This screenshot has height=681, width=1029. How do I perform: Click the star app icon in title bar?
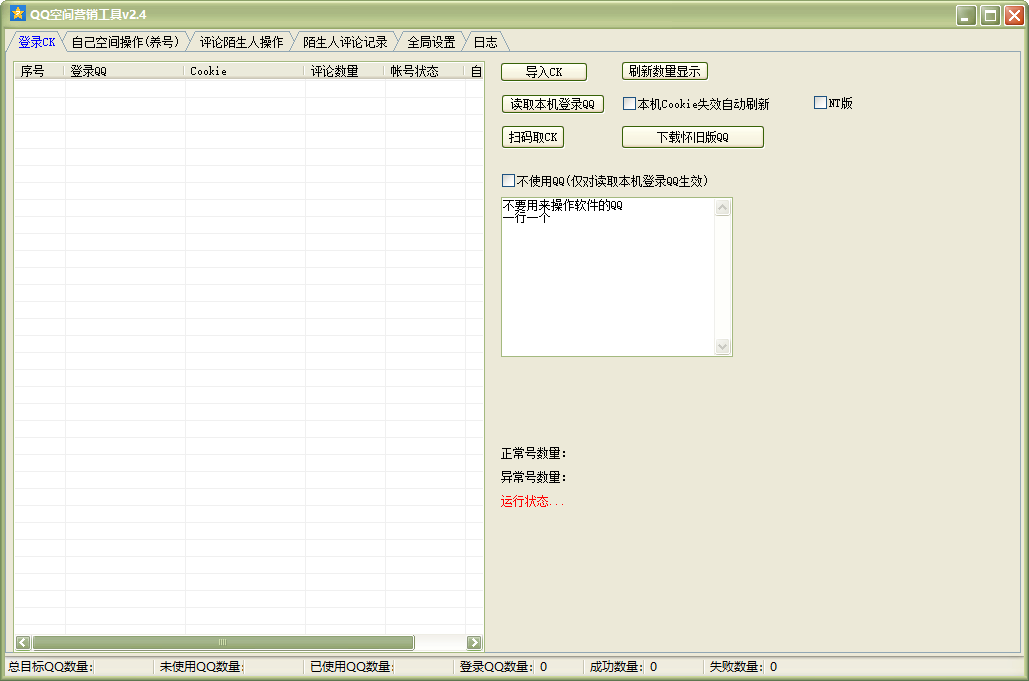pyautogui.click(x=18, y=13)
